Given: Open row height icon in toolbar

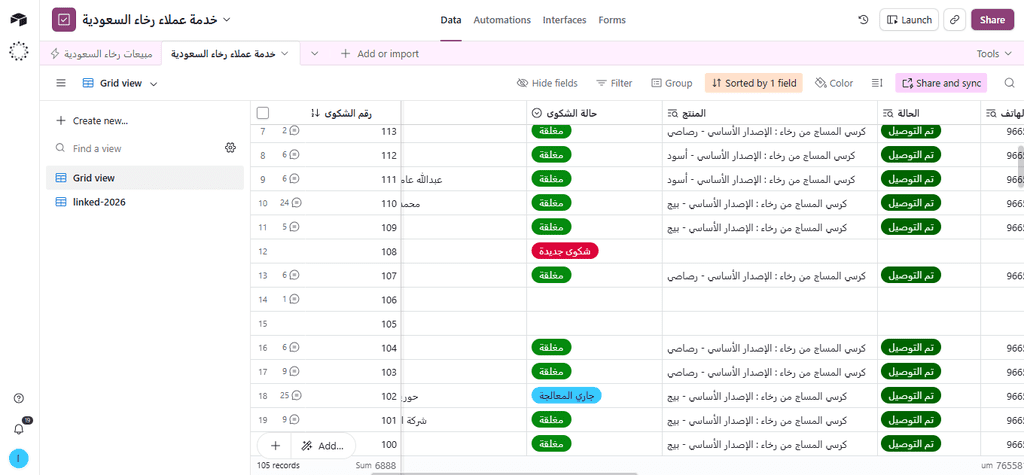Looking at the screenshot, I should point(877,83).
